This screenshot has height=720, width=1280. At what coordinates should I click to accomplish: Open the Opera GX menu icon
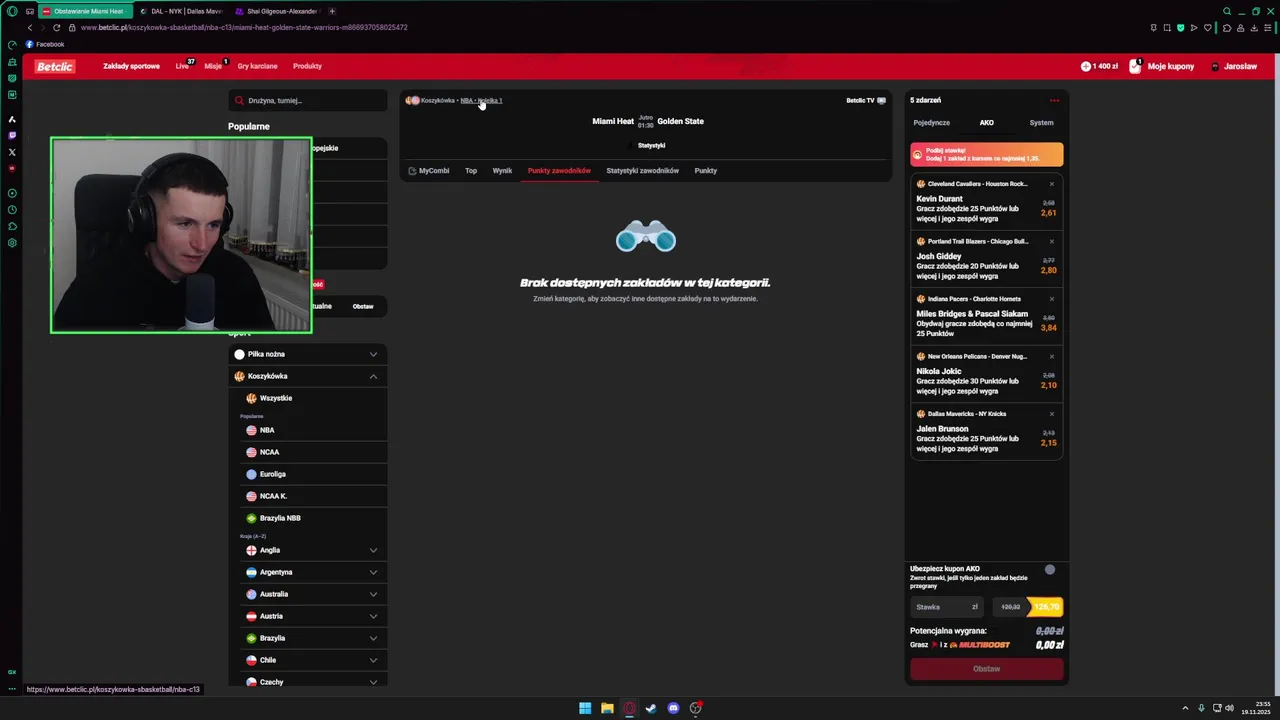(x=12, y=11)
